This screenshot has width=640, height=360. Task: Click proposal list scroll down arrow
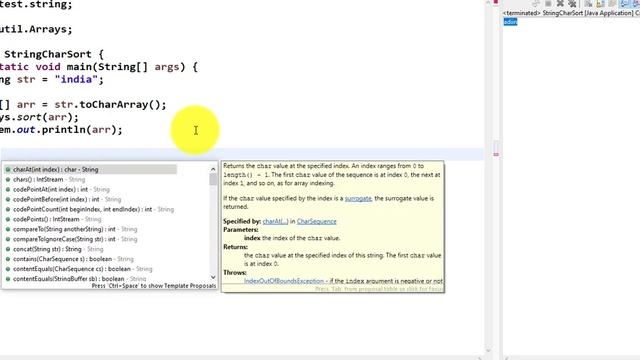213,277
